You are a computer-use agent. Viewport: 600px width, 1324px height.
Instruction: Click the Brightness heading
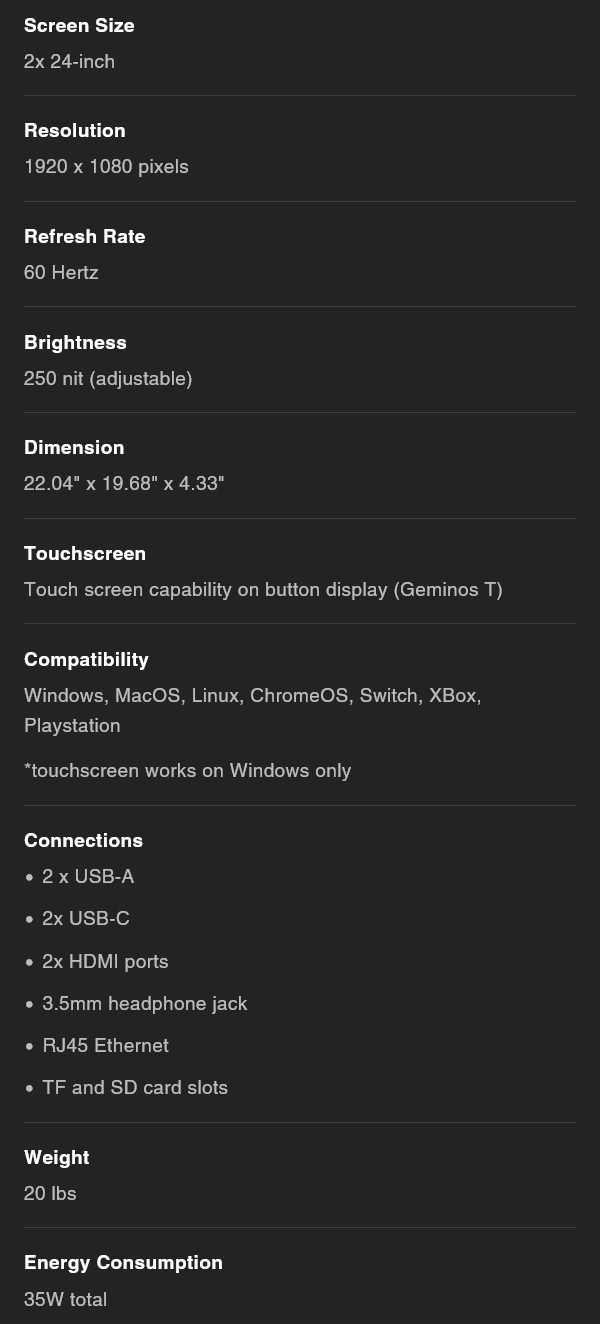pos(75,343)
